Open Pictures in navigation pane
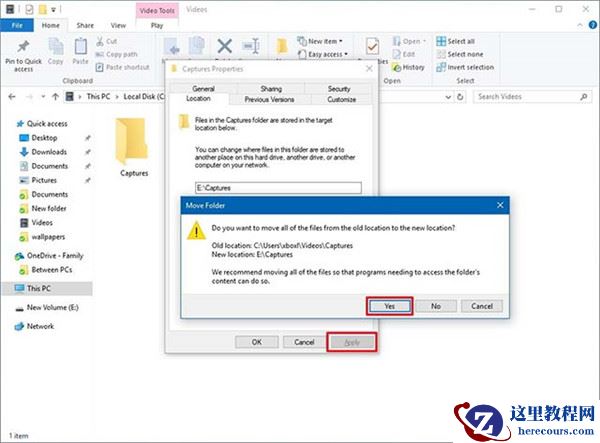The width and height of the screenshot is (600, 443). [38, 180]
